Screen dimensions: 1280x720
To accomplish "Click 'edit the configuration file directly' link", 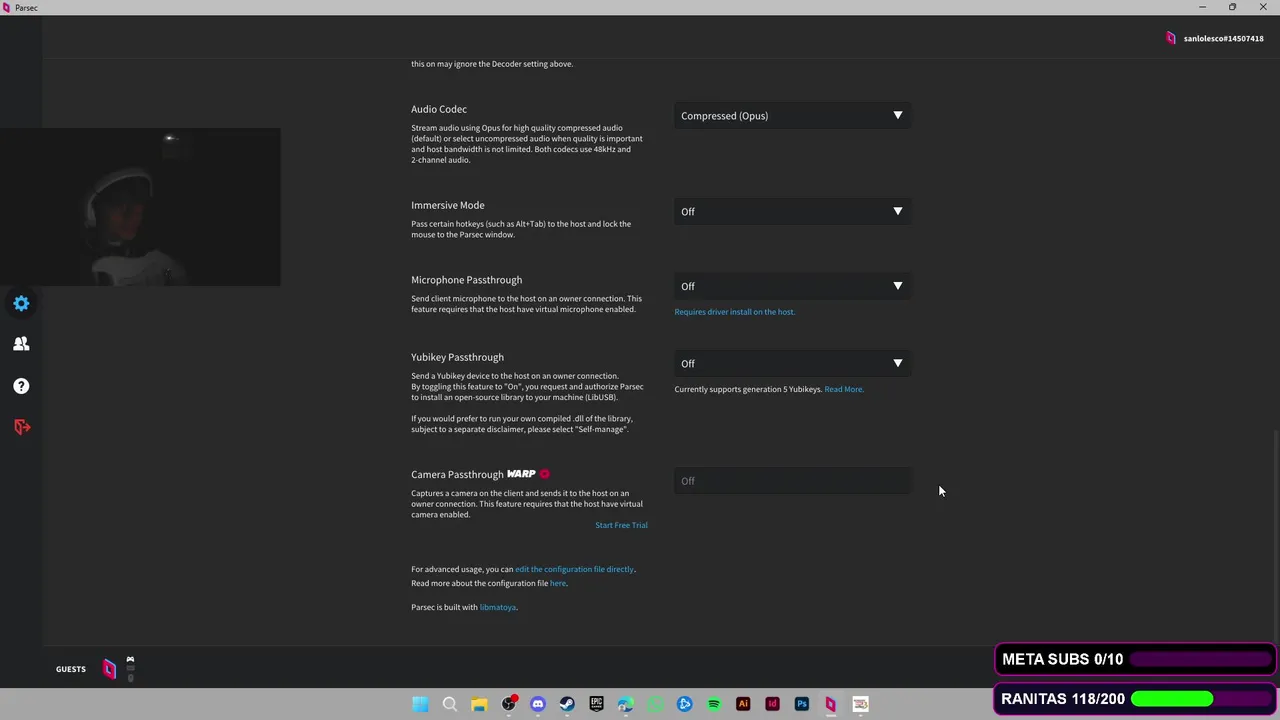I will pos(574,569).
